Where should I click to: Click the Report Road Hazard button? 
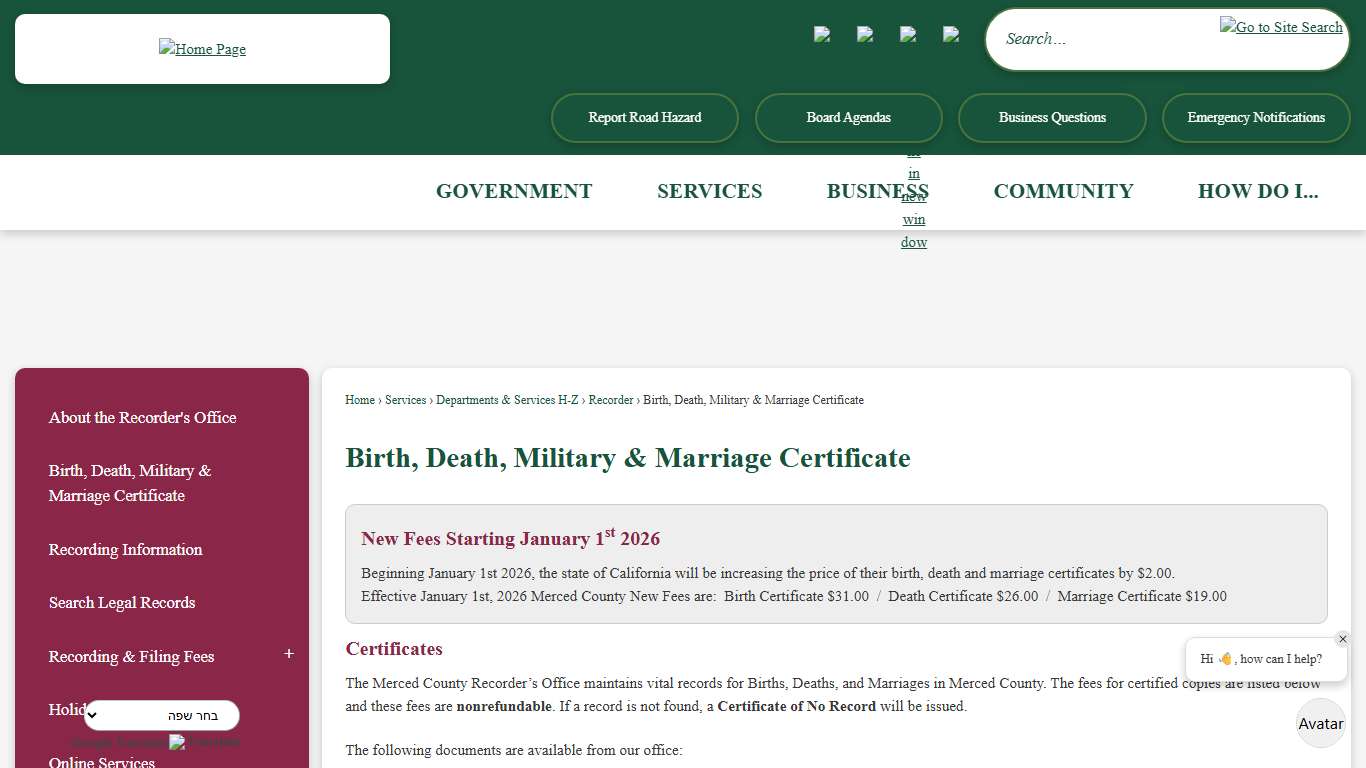tap(644, 117)
